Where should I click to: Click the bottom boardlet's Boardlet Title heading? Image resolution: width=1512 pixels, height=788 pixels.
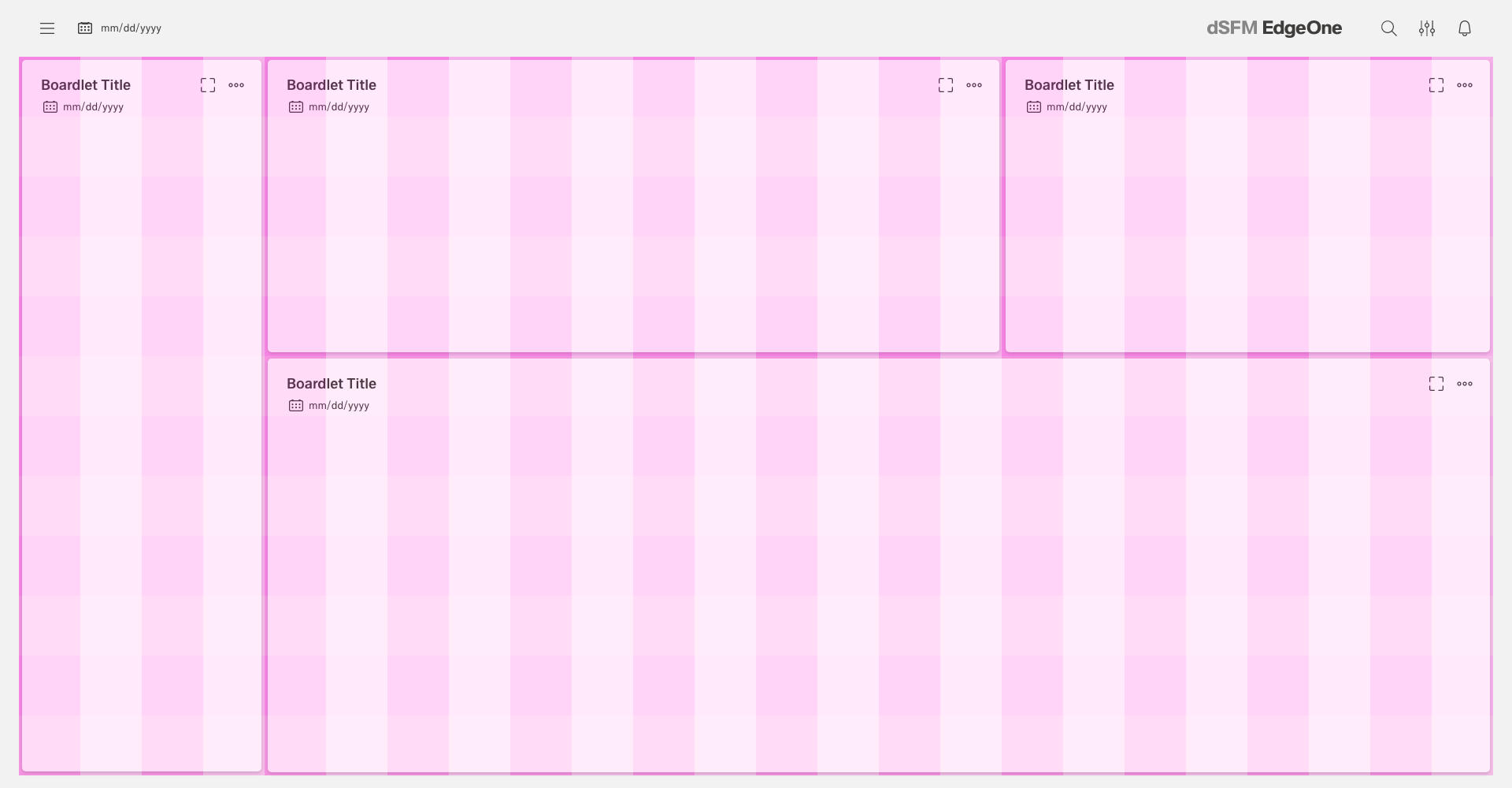click(332, 384)
